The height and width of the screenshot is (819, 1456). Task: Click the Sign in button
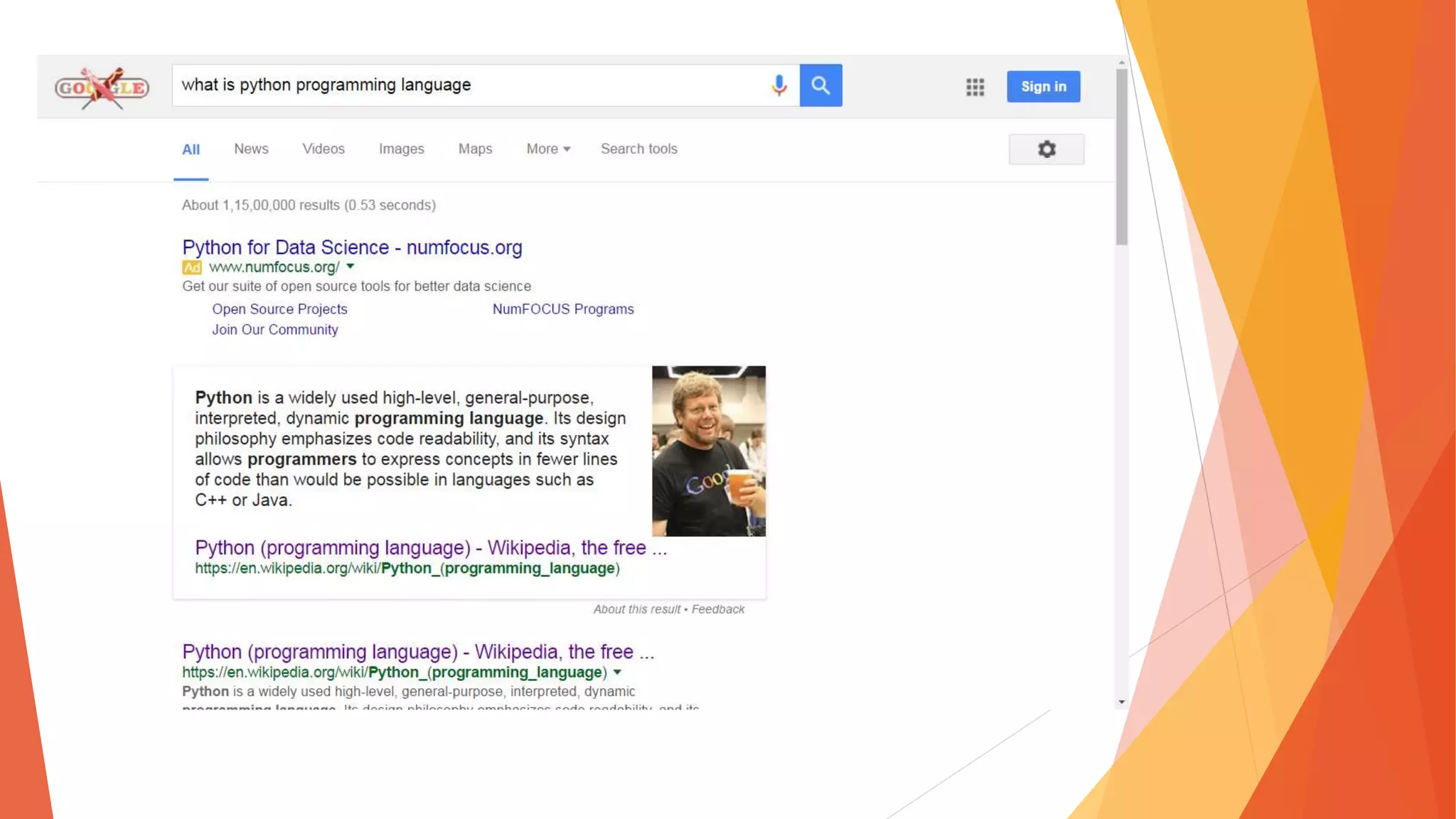coord(1043,87)
